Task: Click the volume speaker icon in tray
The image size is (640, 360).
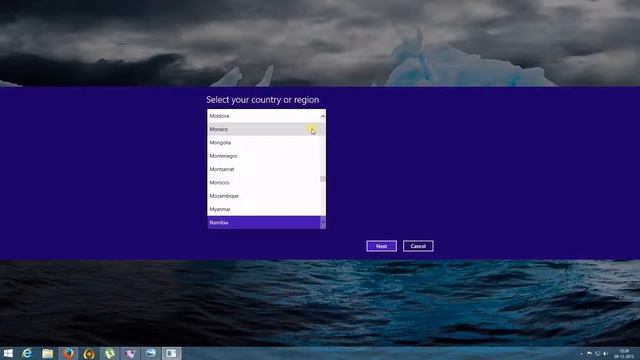Action: (x=606, y=354)
